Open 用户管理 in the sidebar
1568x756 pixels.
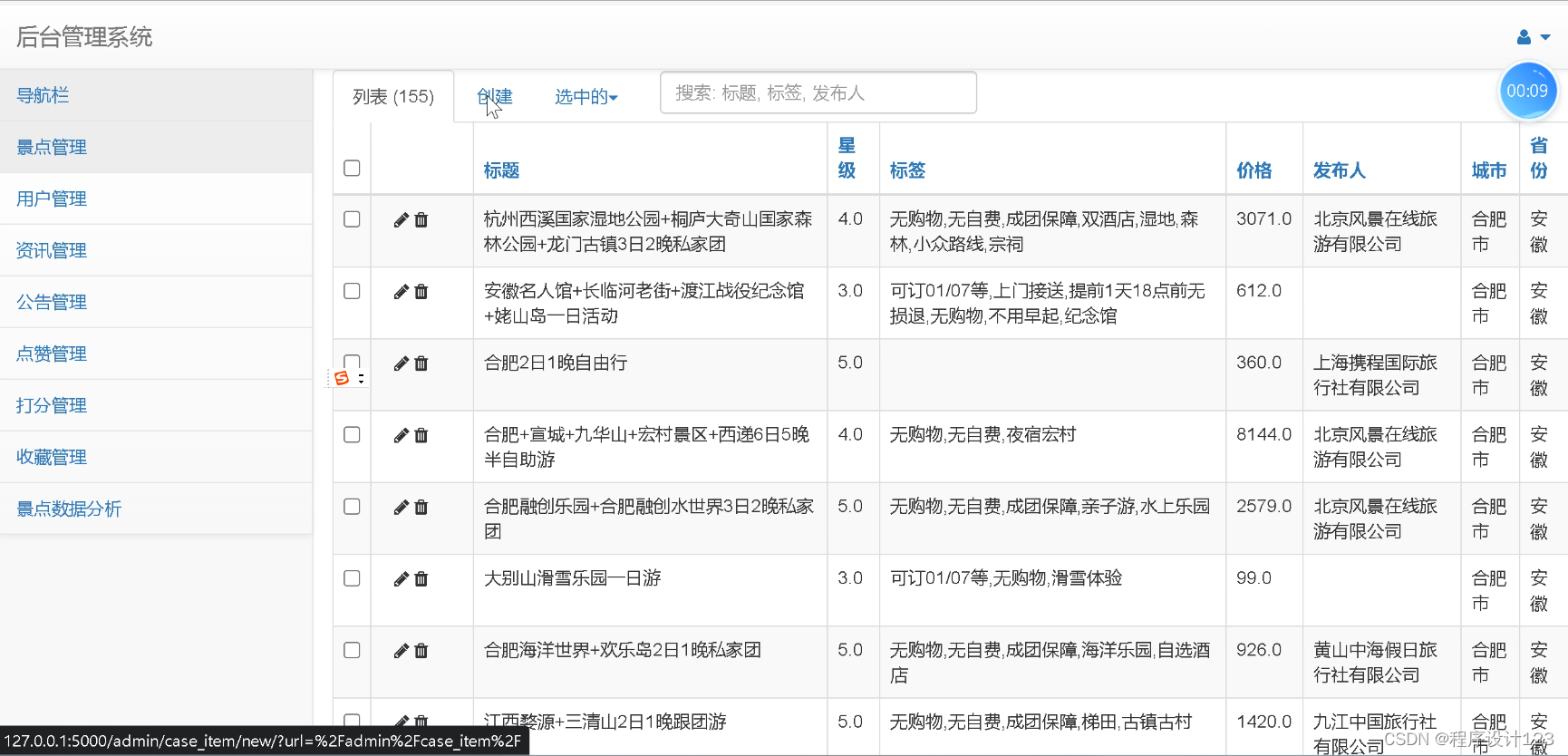click(156, 199)
